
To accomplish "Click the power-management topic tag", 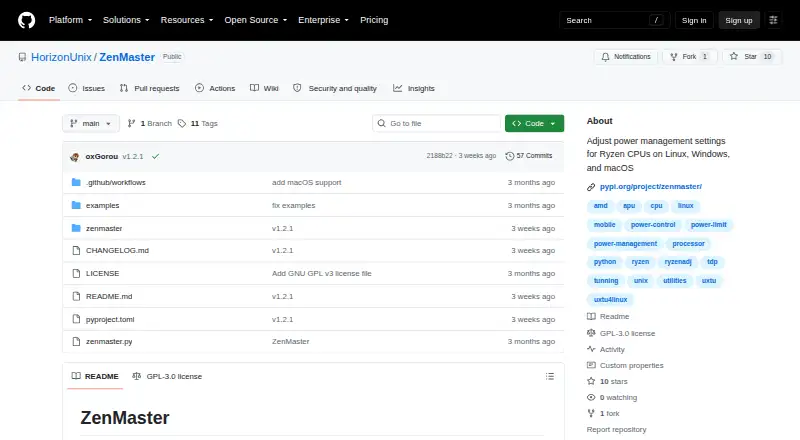I will (x=626, y=244).
